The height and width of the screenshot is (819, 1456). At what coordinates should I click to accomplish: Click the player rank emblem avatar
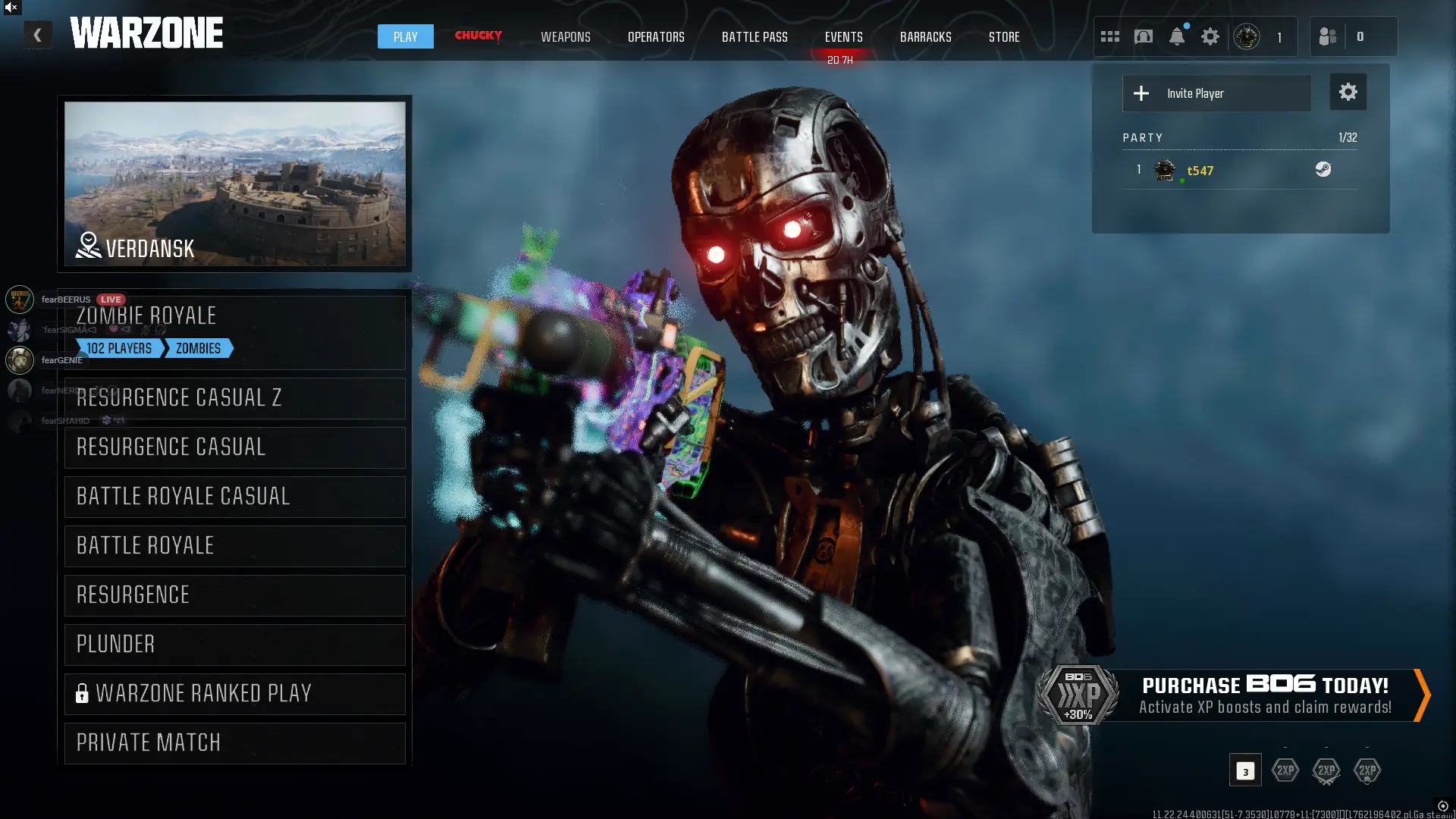pyautogui.click(x=1246, y=36)
